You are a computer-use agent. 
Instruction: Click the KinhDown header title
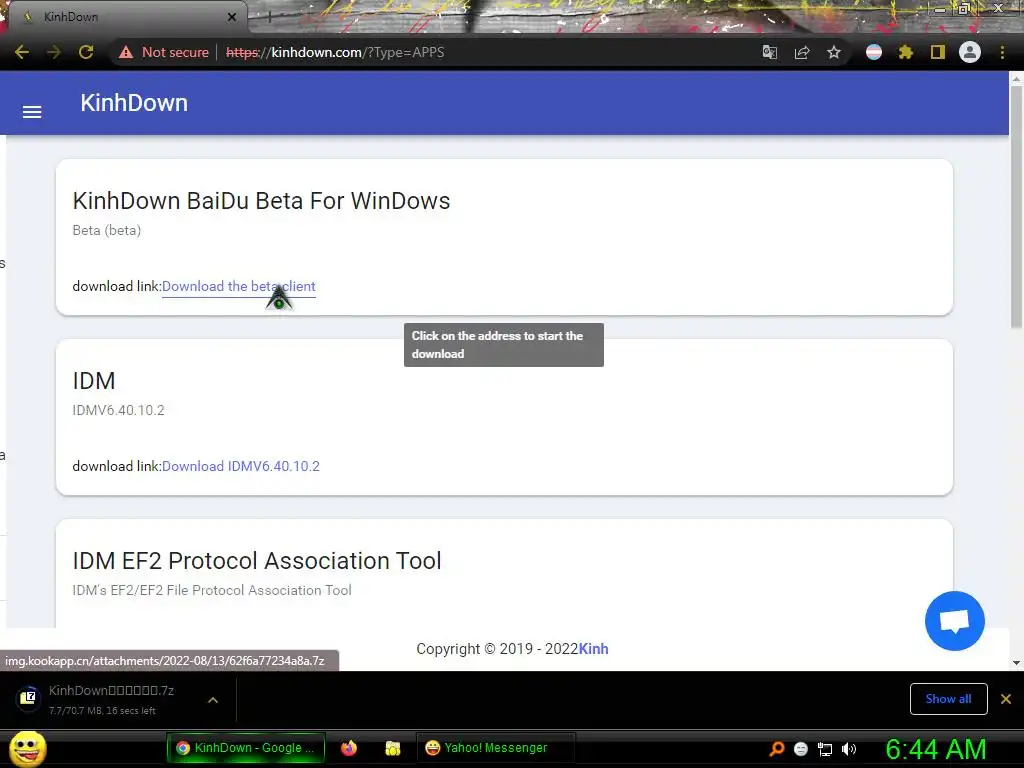(134, 103)
